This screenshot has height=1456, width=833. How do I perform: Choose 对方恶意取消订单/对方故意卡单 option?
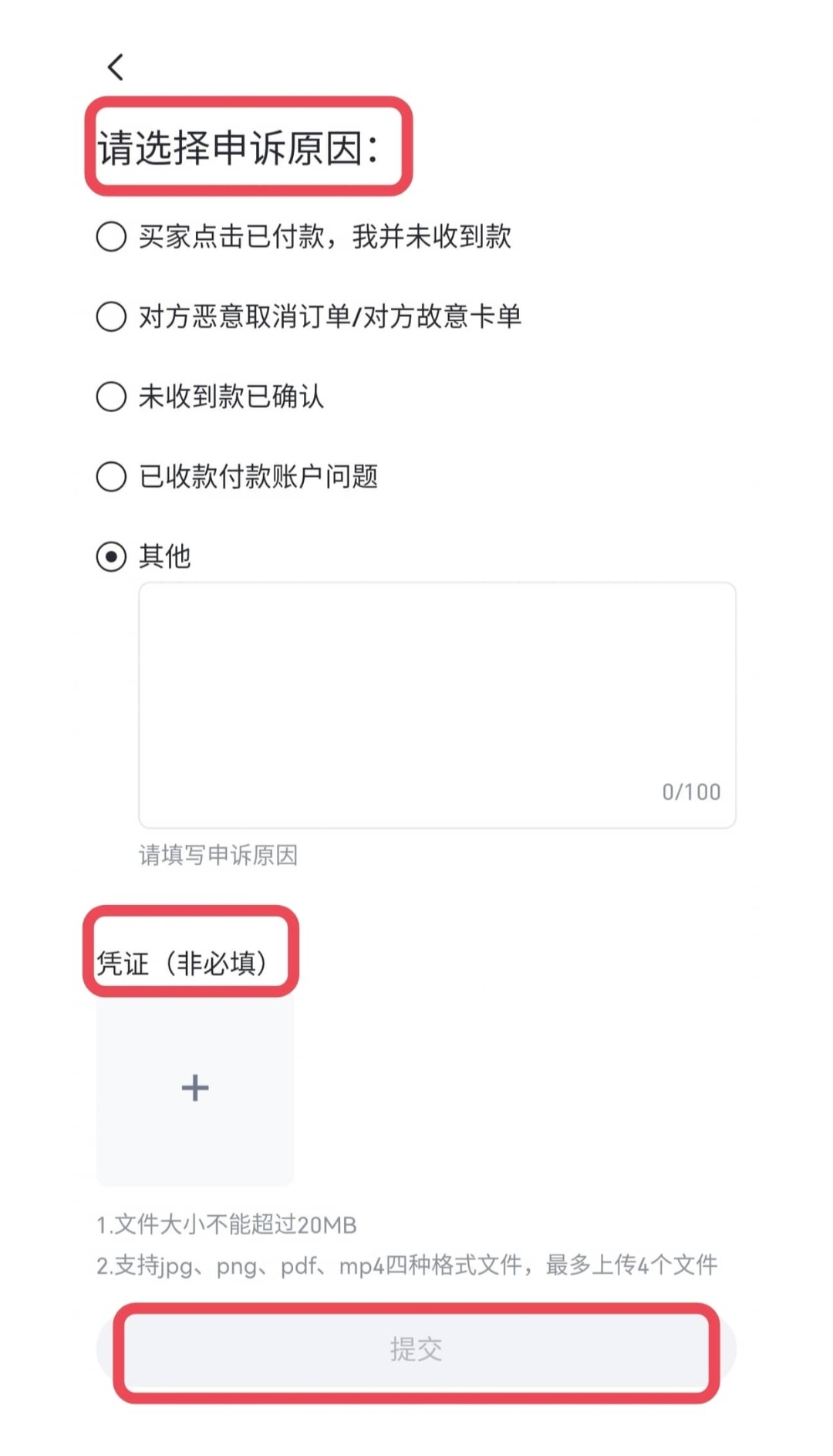coord(112,317)
